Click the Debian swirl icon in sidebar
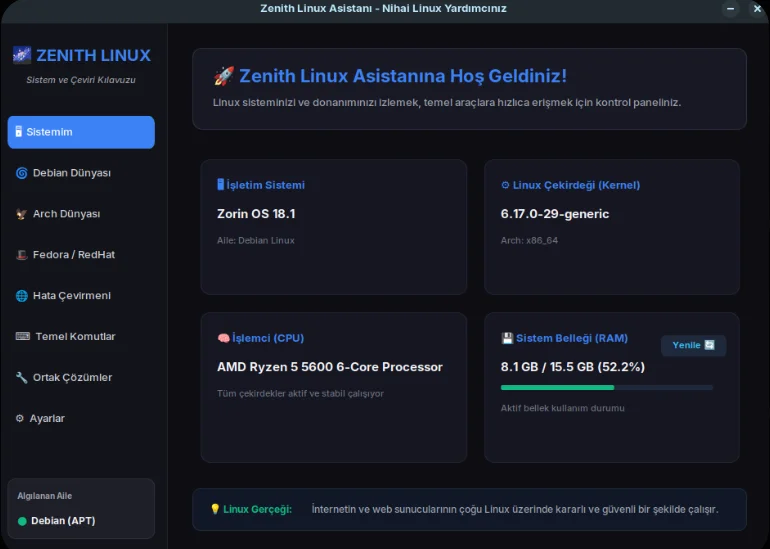Viewport: 770px width, 549px height. coord(22,173)
